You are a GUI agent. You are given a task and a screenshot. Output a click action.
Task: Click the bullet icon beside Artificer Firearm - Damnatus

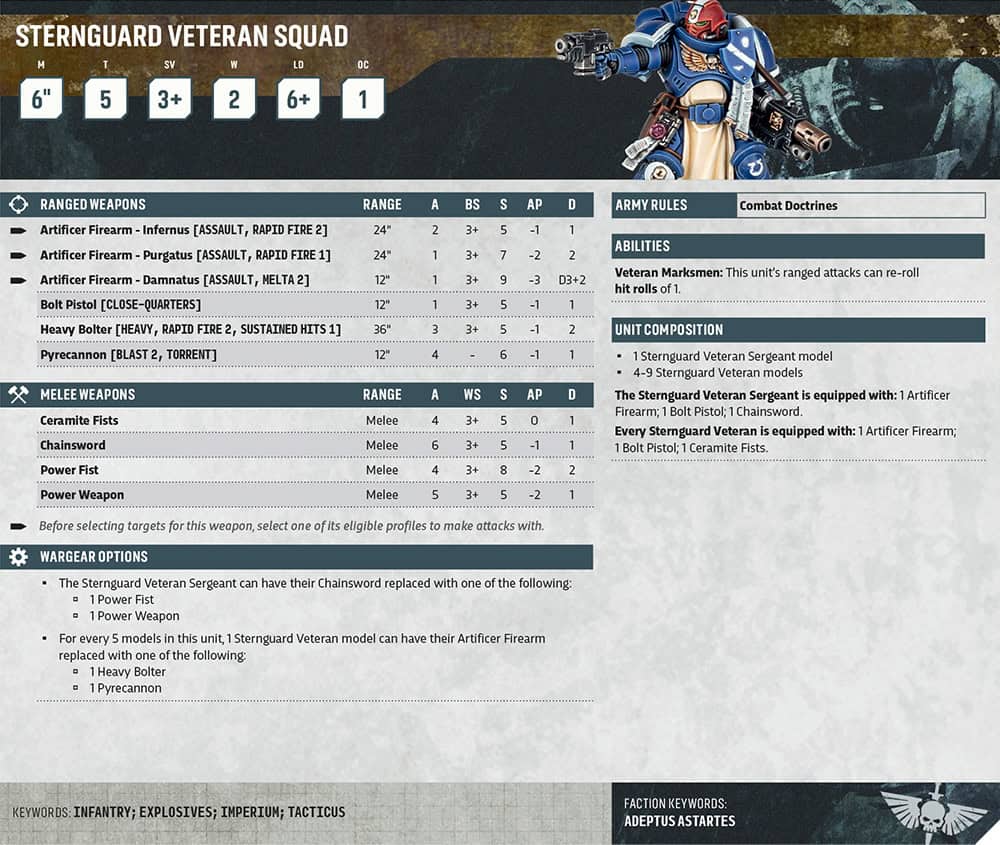coord(18,280)
